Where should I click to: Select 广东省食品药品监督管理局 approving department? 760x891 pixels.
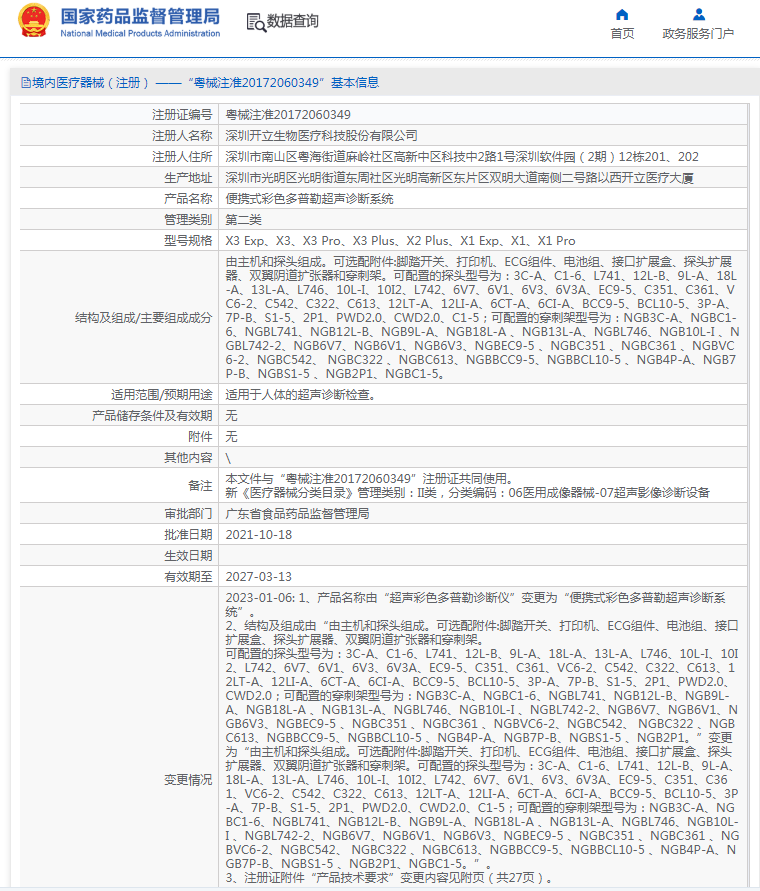click(x=297, y=514)
